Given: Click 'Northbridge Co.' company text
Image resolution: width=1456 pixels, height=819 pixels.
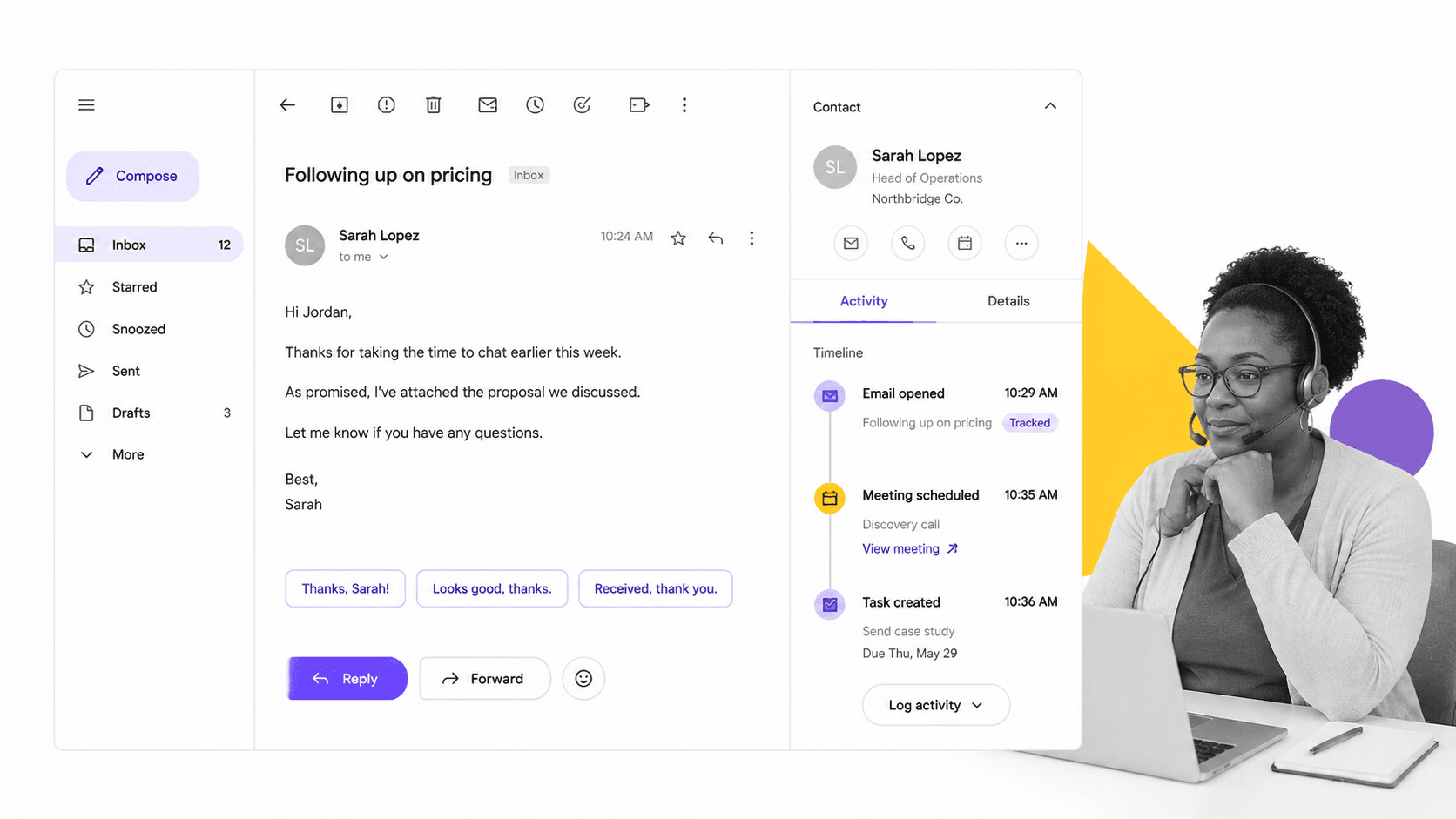Looking at the screenshot, I should click(x=917, y=199).
